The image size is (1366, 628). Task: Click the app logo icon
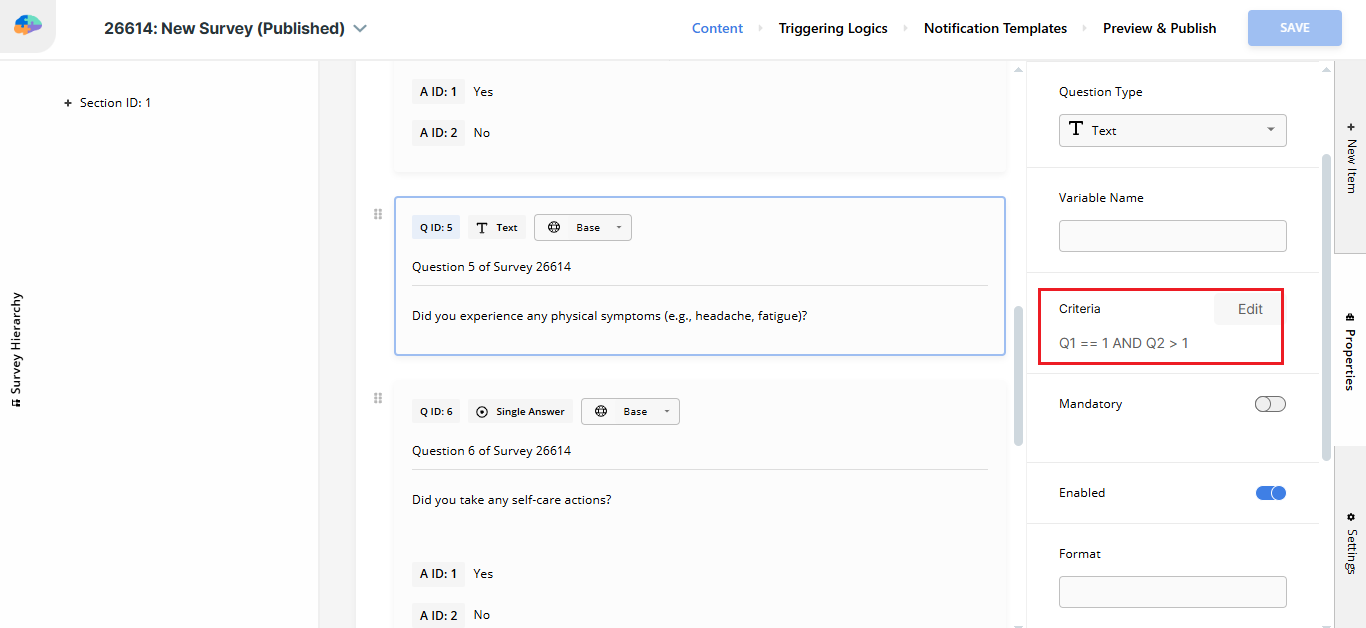point(28,26)
